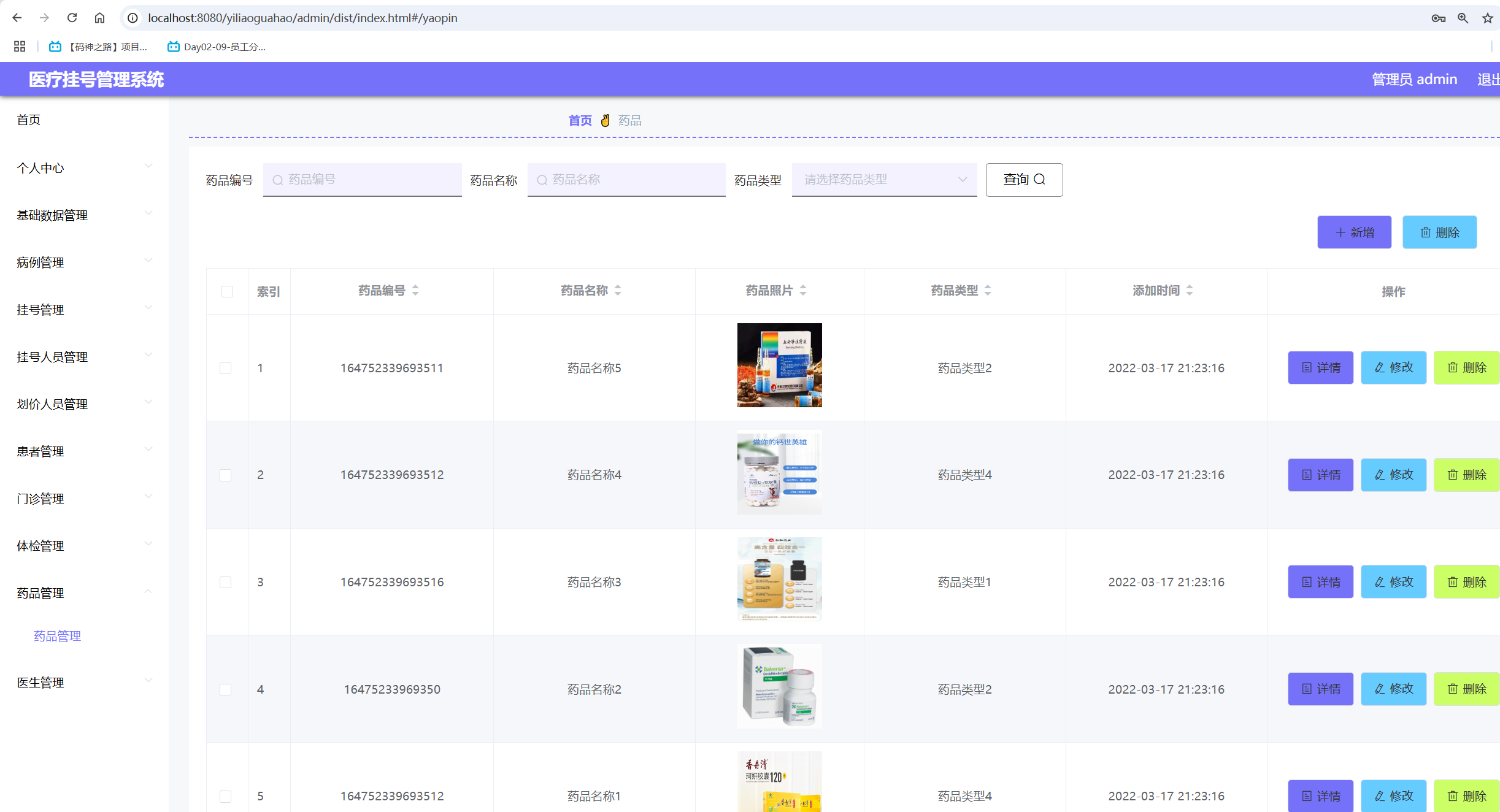The image size is (1500, 812).
Task: Expand 挂号人员管理 sidebar menu
Action: (x=84, y=357)
